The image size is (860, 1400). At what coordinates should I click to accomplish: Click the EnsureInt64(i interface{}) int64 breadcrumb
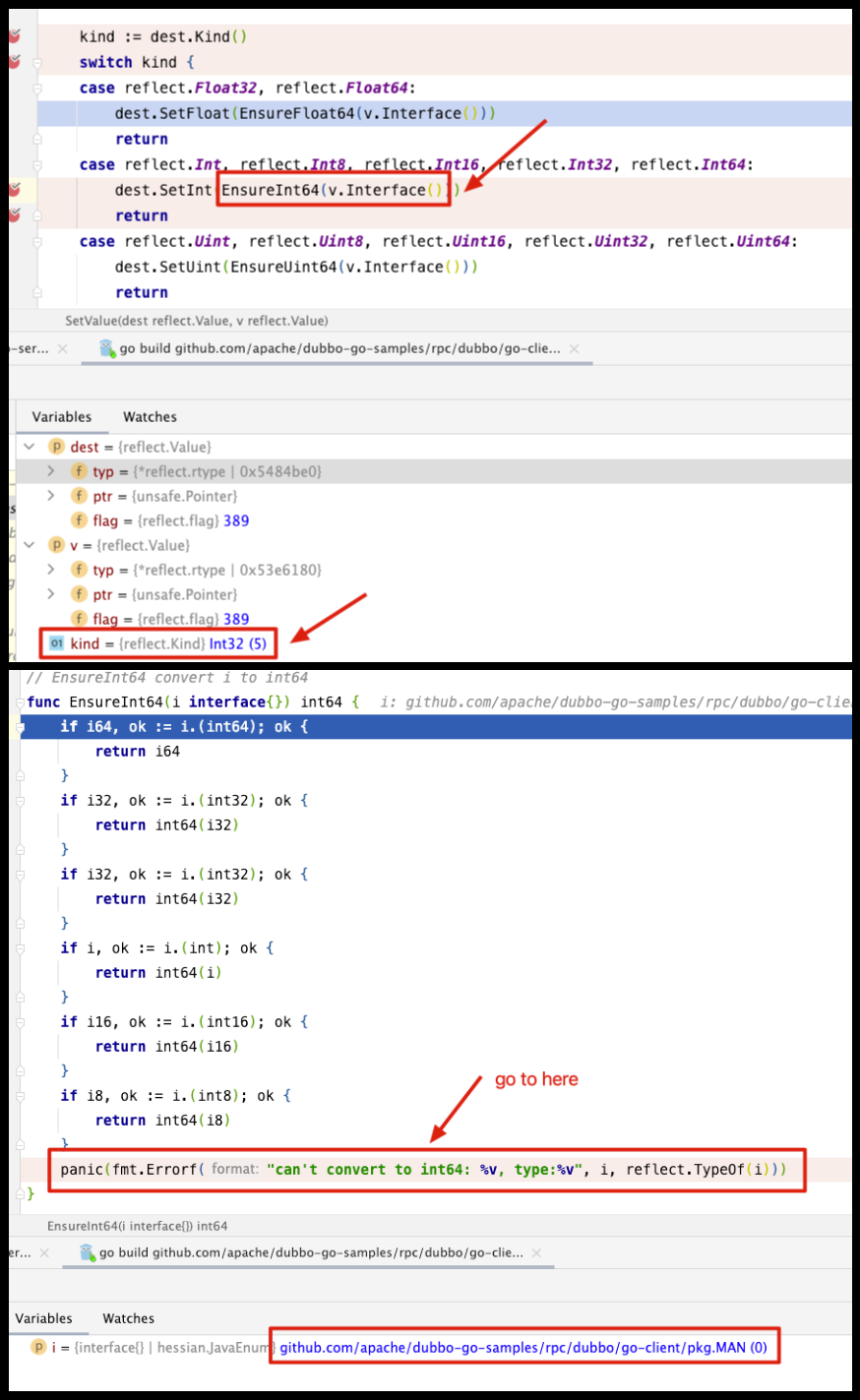(x=138, y=1226)
